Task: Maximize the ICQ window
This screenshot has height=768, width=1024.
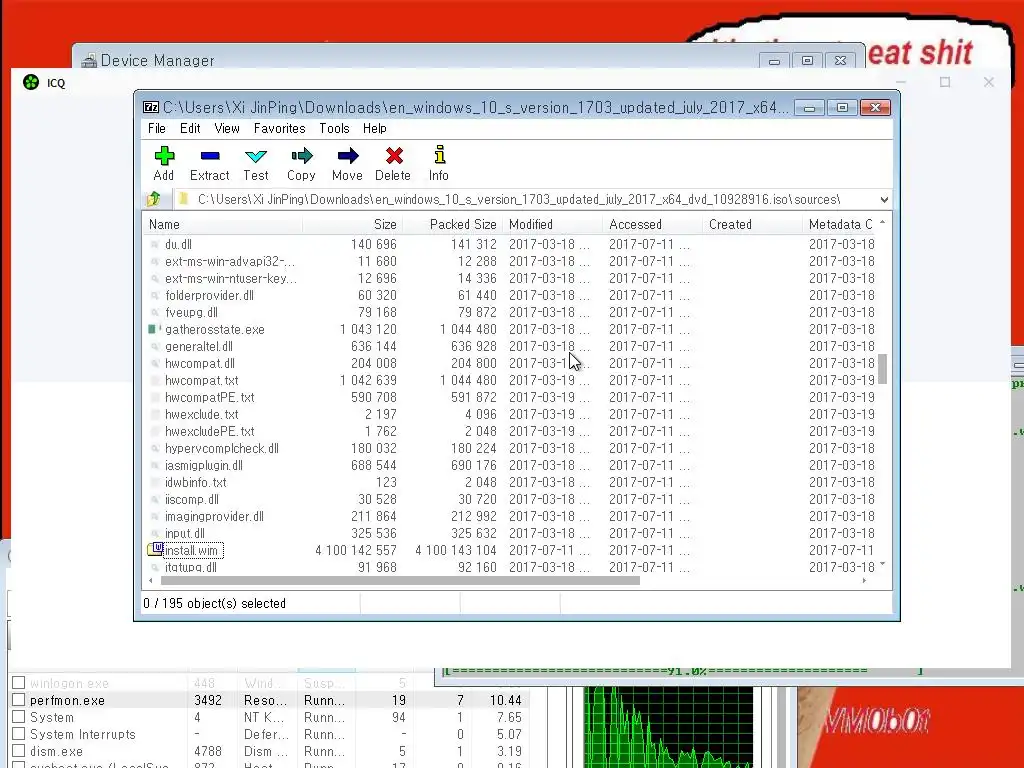Action: pos(945,82)
